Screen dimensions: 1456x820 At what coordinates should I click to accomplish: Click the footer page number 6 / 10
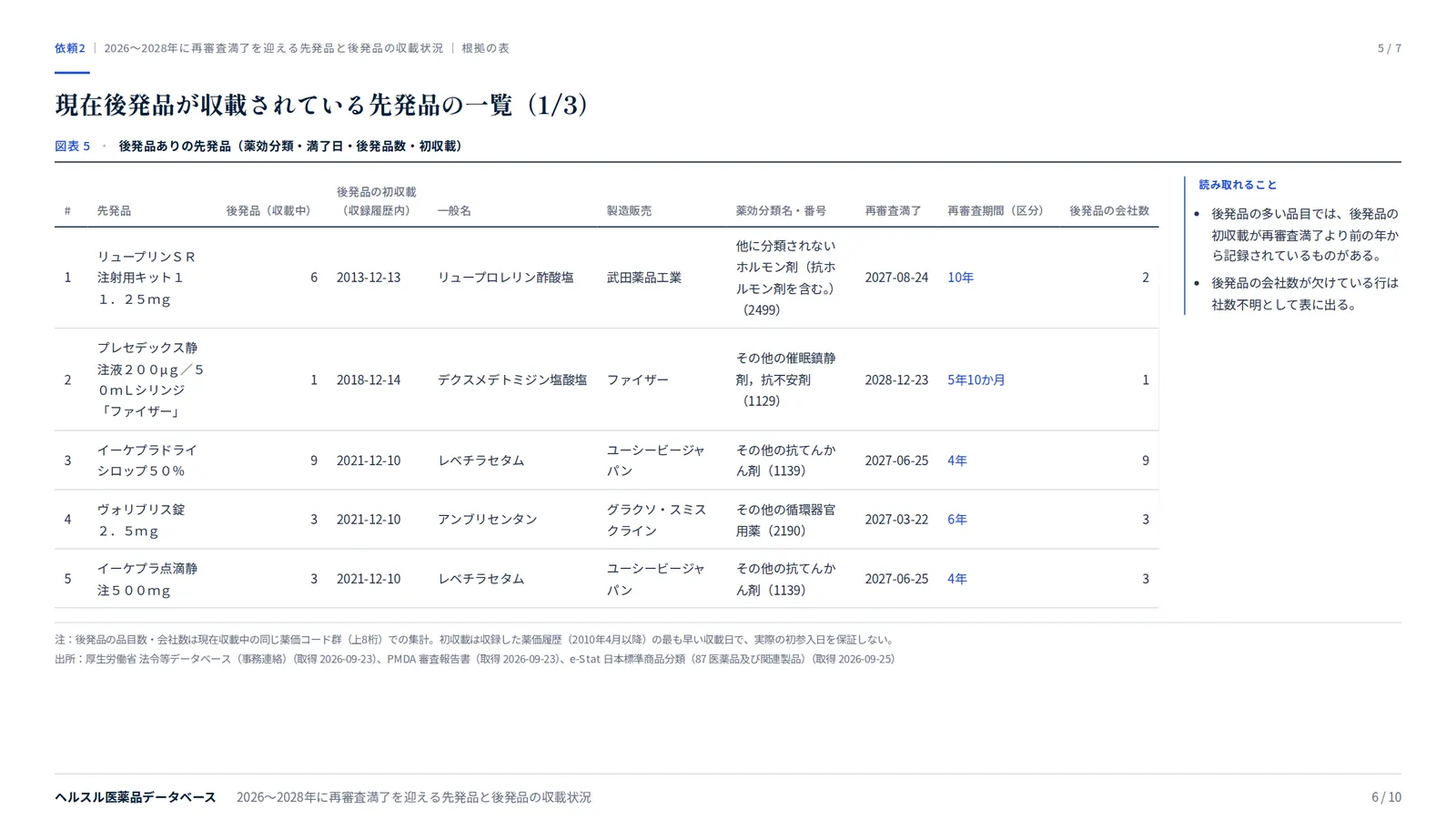1386,797
